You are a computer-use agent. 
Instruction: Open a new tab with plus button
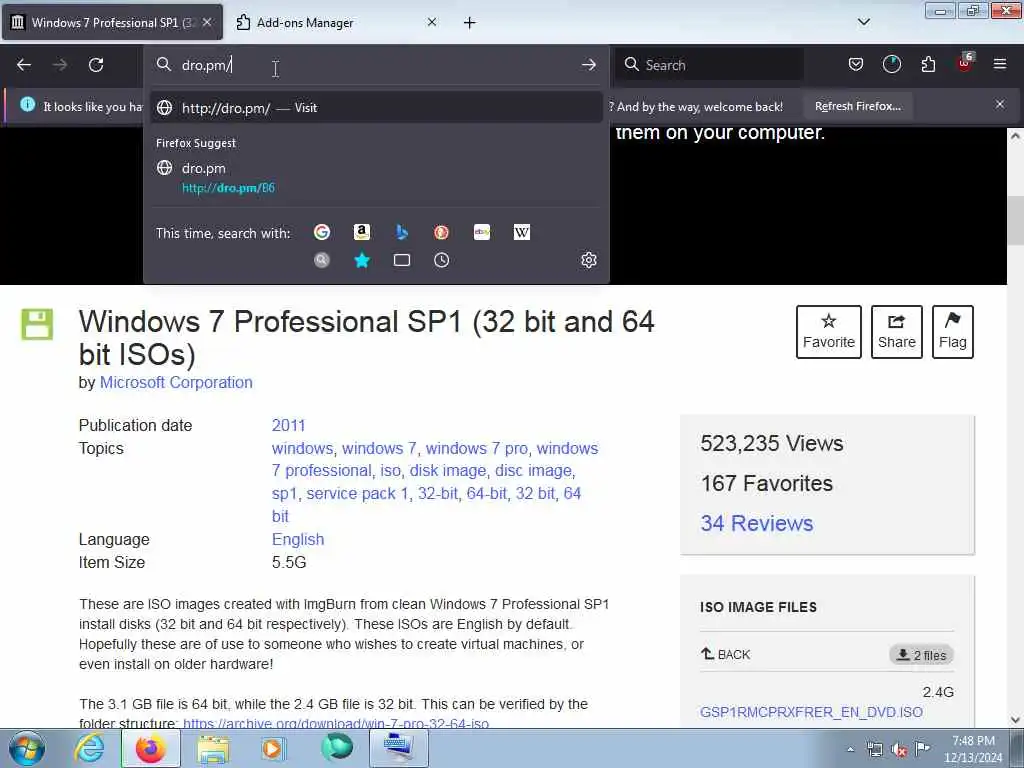(x=470, y=23)
